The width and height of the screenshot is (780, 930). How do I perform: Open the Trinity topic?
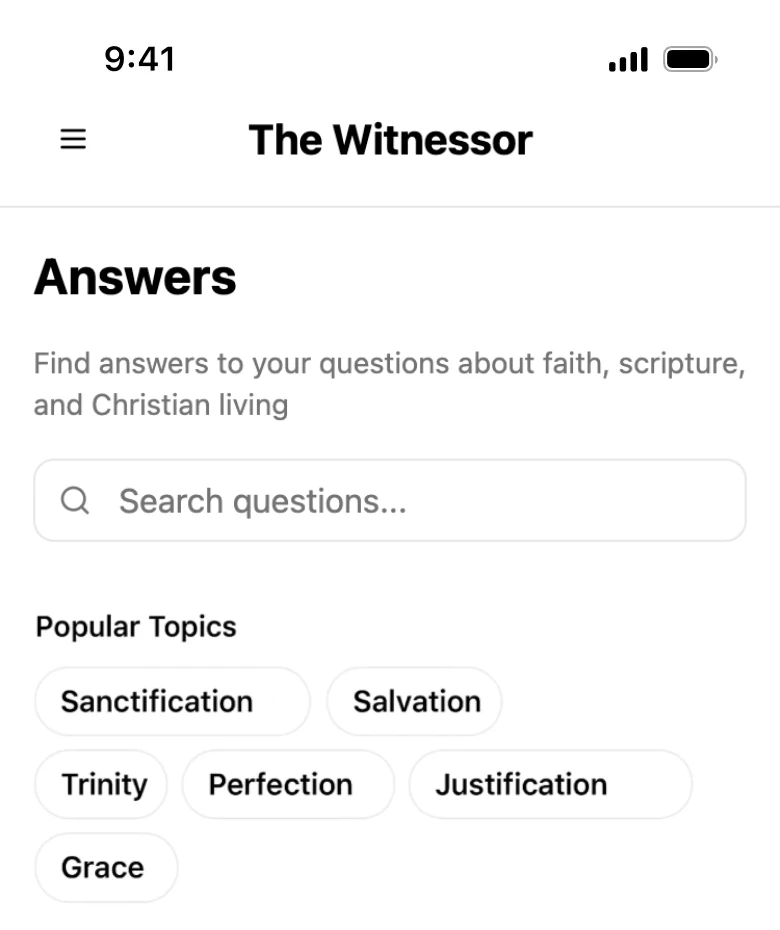102,784
